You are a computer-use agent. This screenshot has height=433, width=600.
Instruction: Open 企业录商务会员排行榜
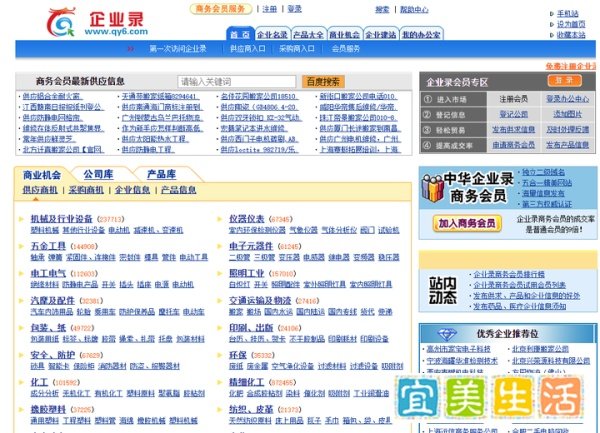pyautogui.click(x=509, y=274)
